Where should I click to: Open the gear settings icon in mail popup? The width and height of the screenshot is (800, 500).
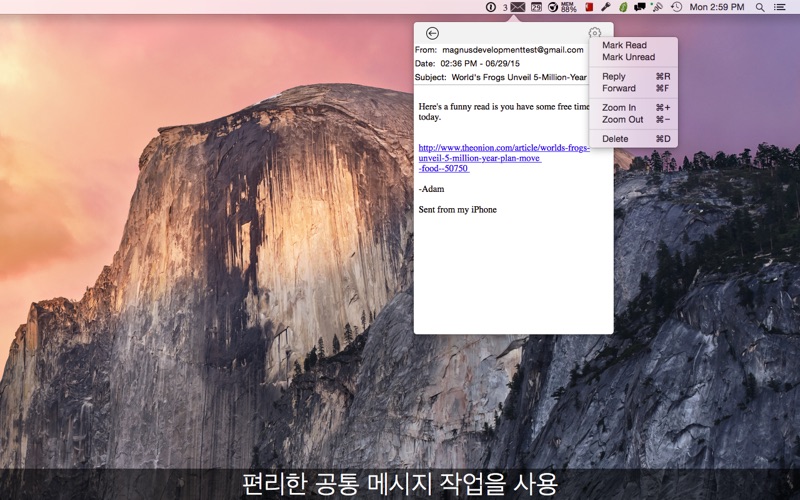click(x=594, y=33)
